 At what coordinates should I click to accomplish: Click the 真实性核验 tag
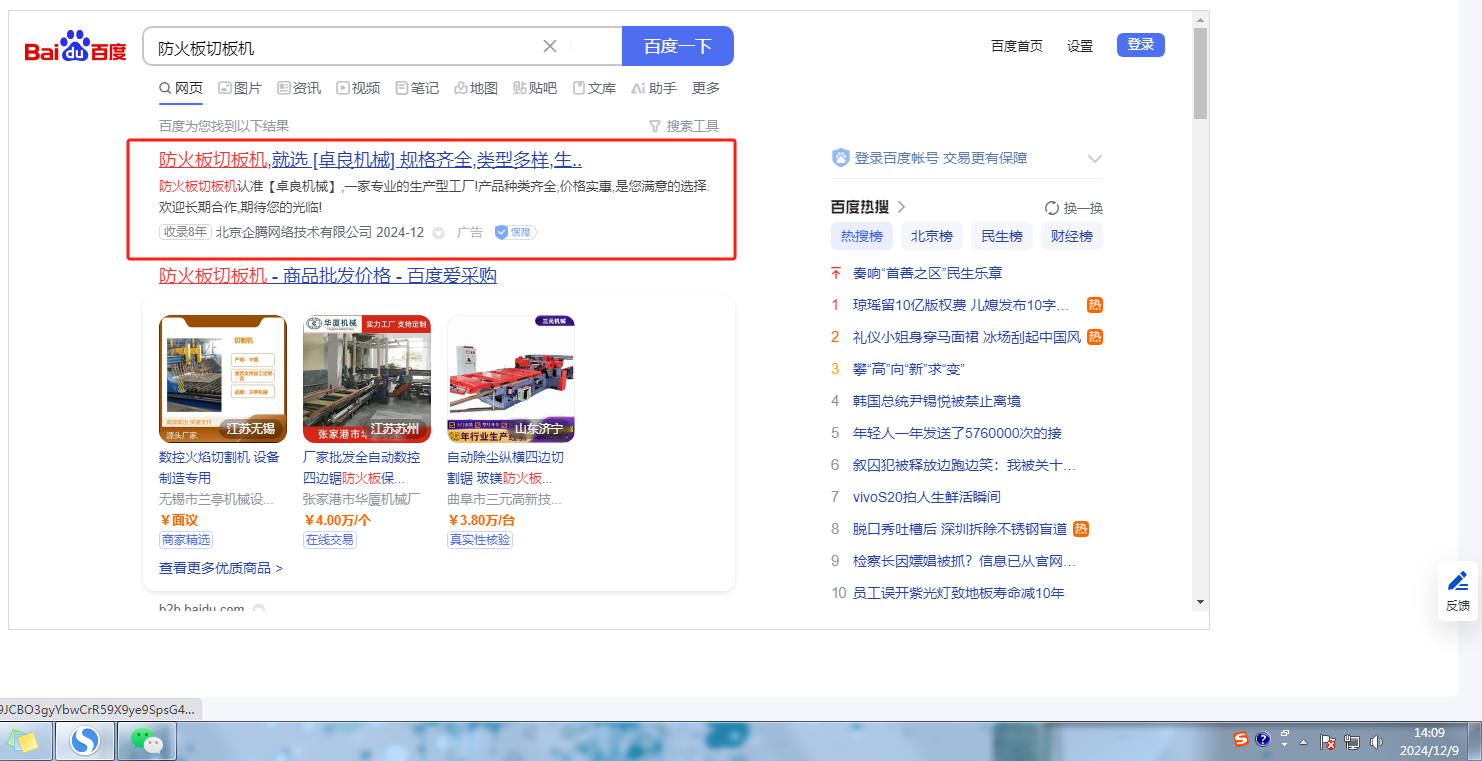pyautogui.click(x=480, y=540)
